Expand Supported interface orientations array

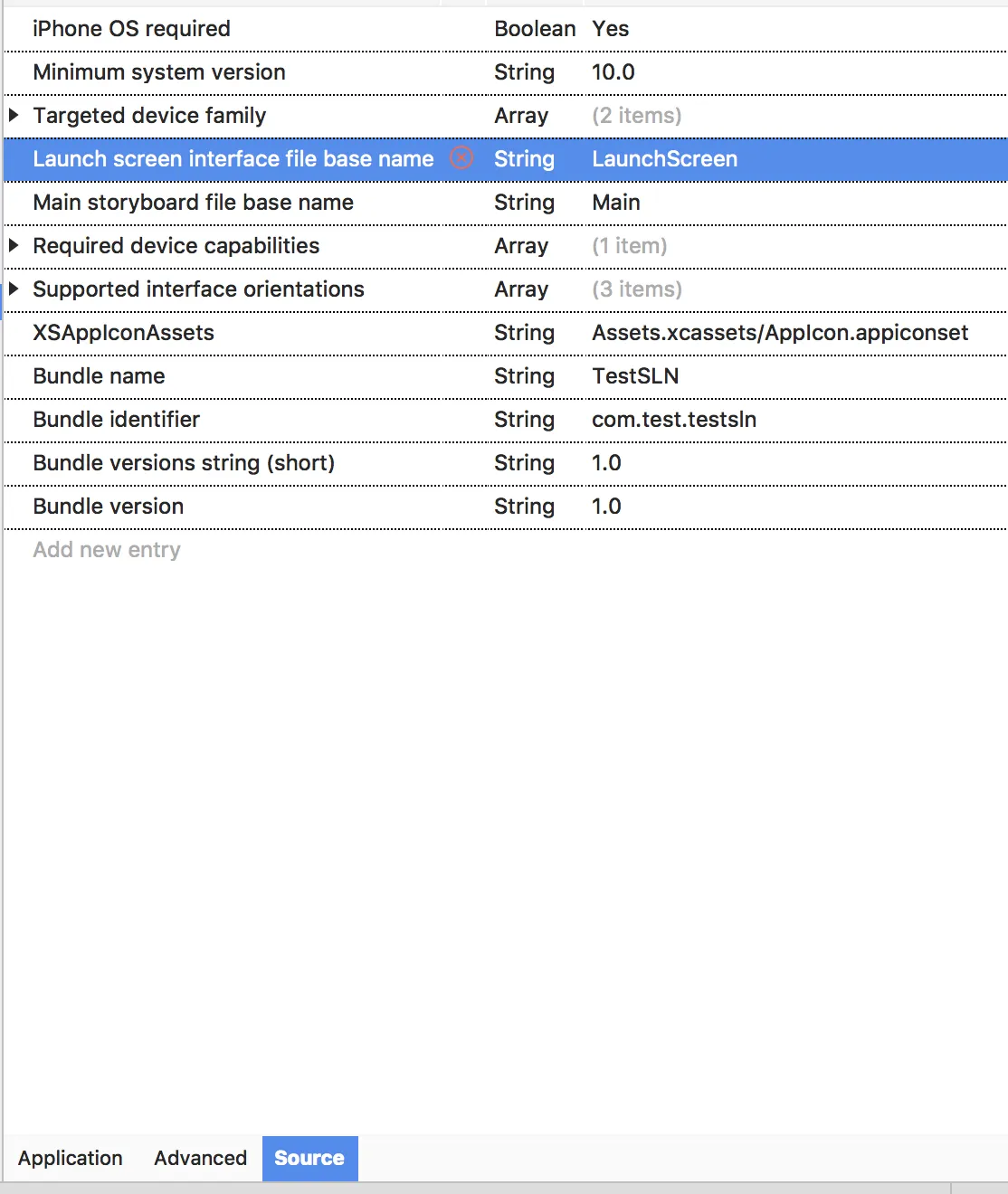point(14,289)
